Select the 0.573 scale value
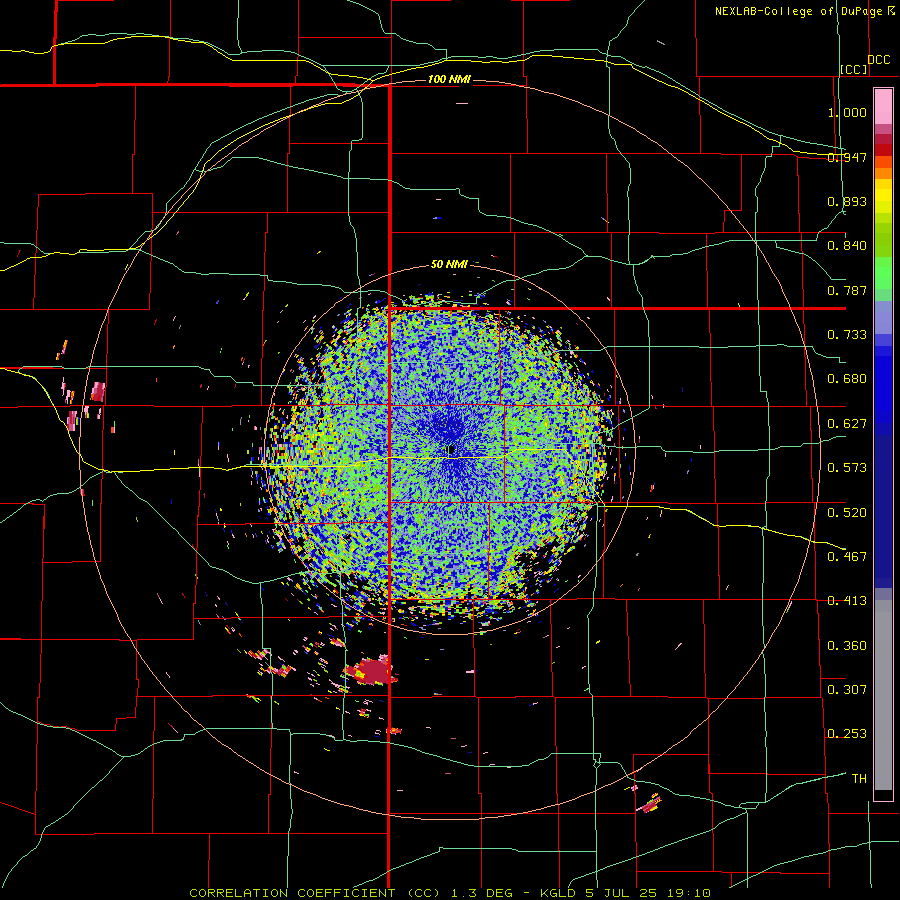Image resolution: width=900 pixels, height=900 pixels. coord(847,468)
